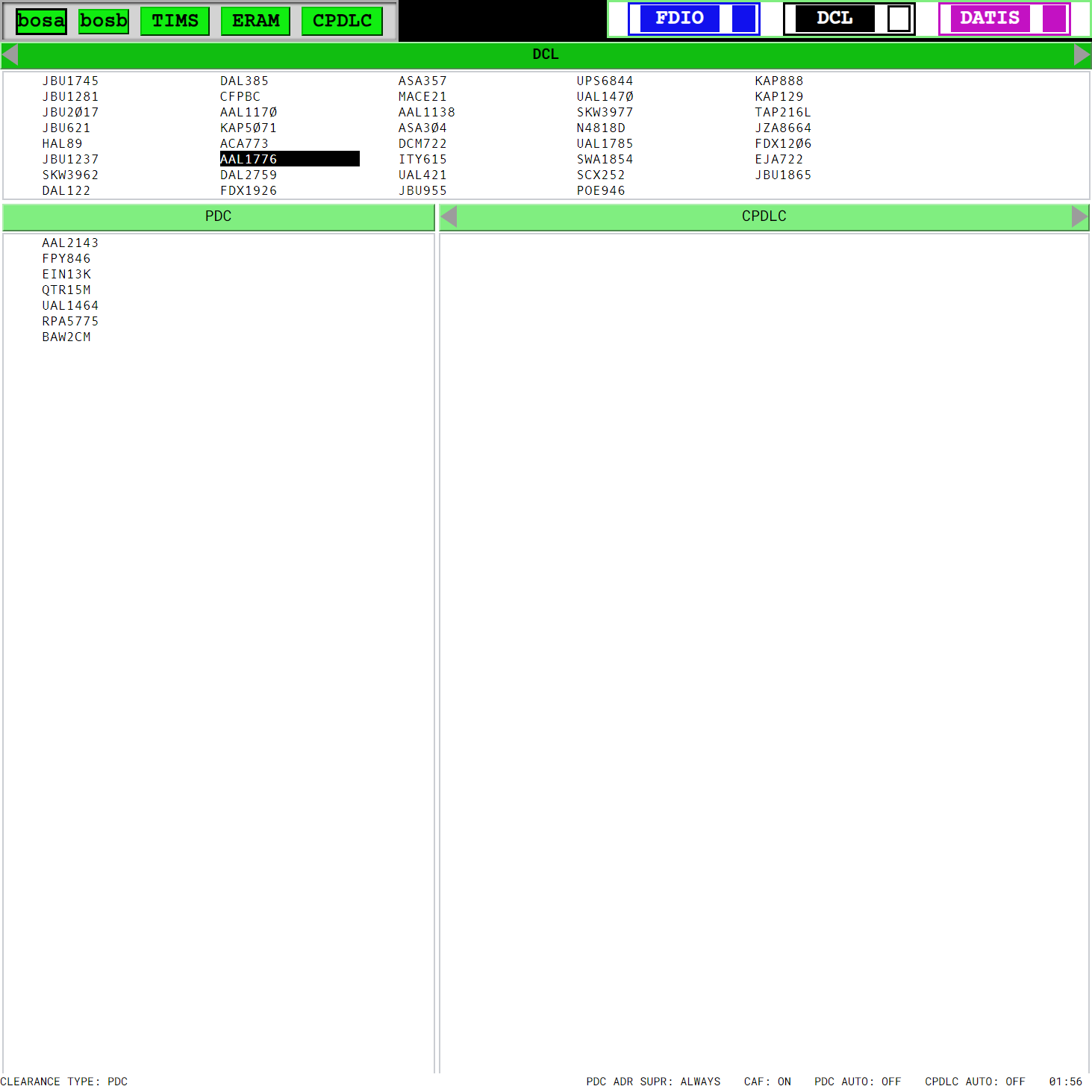Select flight JBU2017
The width and height of the screenshot is (1092, 1092).
pos(70,112)
